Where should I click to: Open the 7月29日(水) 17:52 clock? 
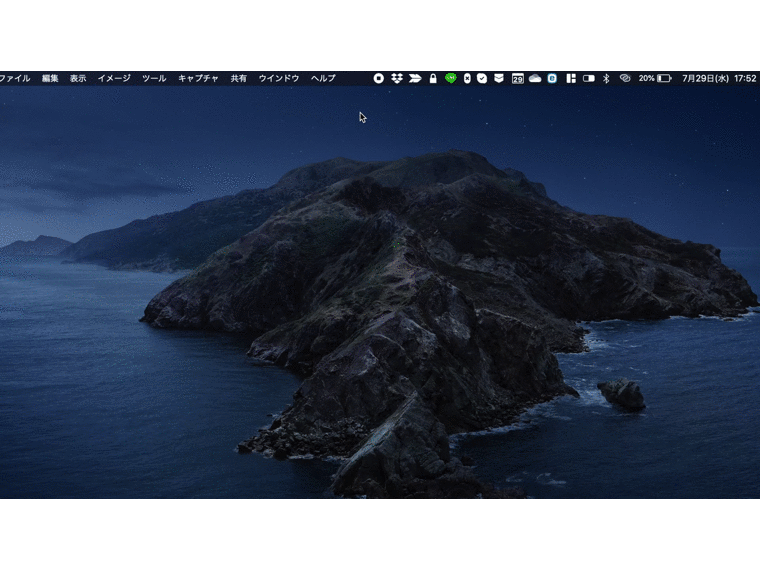pyautogui.click(x=719, y=78)
